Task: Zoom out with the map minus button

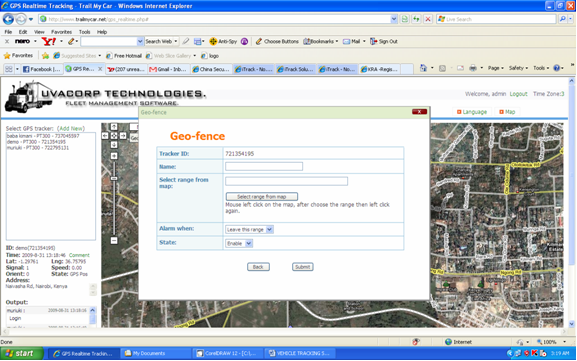Action: click(114, 240)
